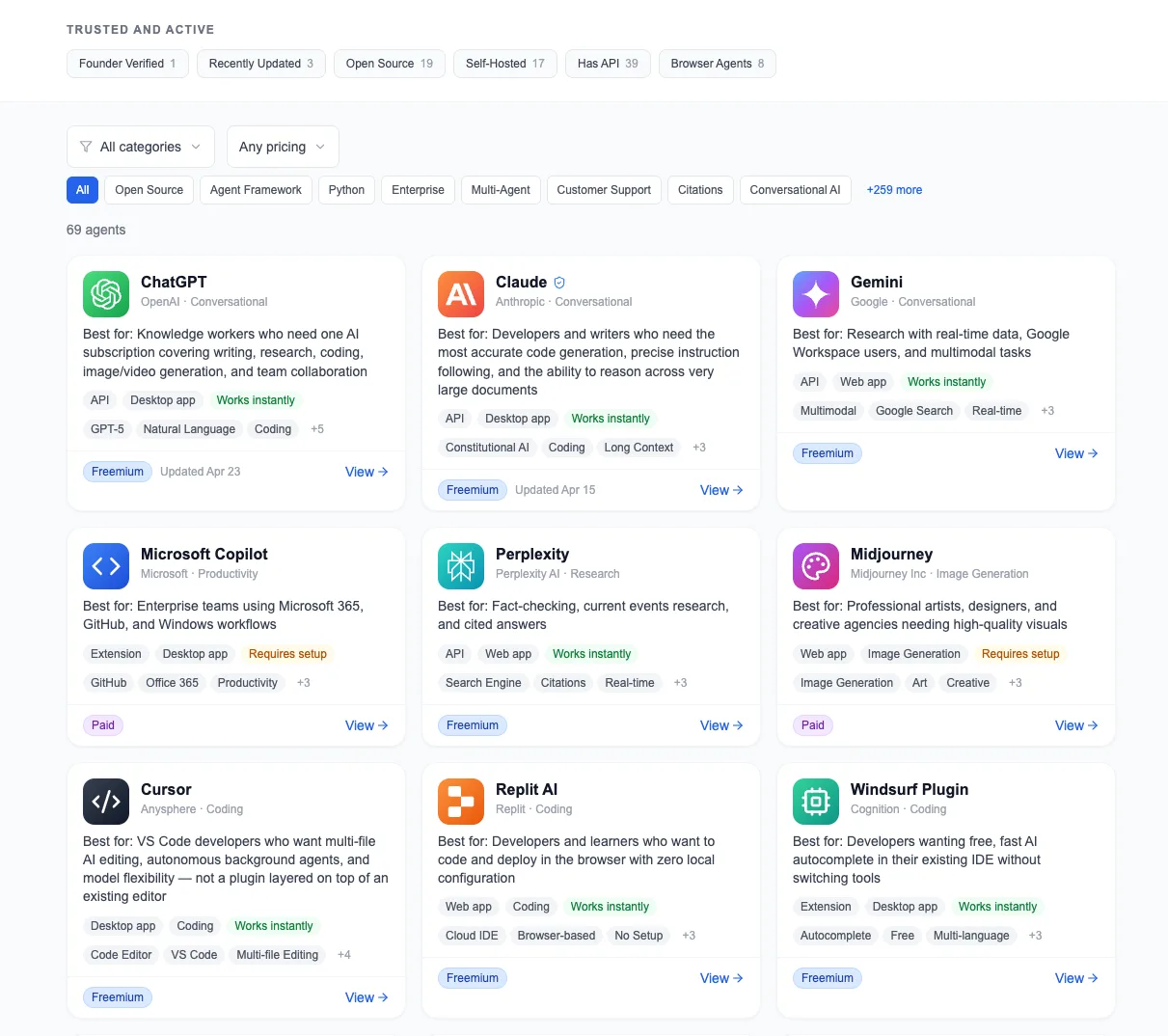
Task: Click the Google Search tag on Gemini card
Action: 914,411
